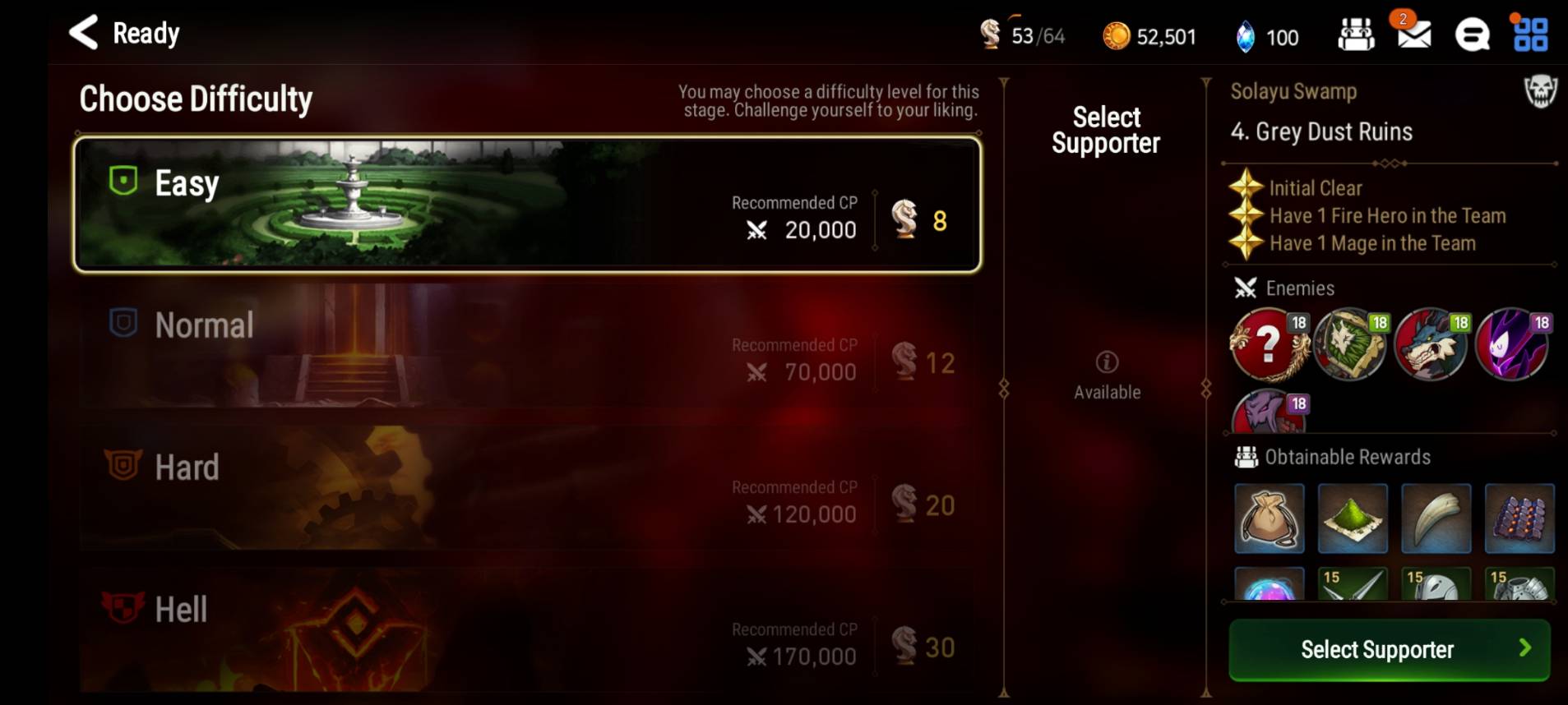Image resolution: width=1568 pixels, height=705 pixels.
Task: Tap the blue Skystone crystal currency icon
Action: [x=1246, y=36]
